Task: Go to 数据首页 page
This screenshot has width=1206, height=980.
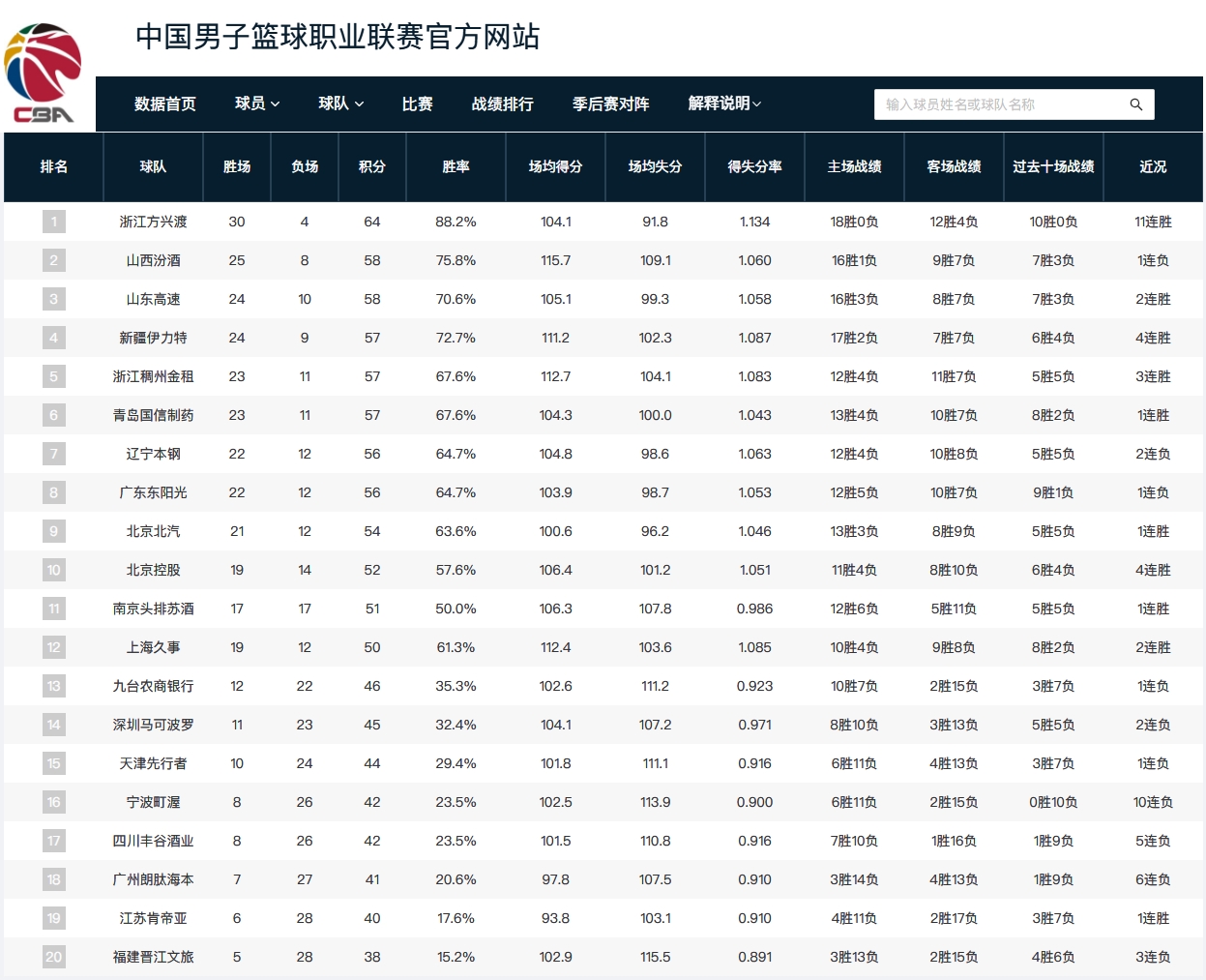Action: click(164, 104)
